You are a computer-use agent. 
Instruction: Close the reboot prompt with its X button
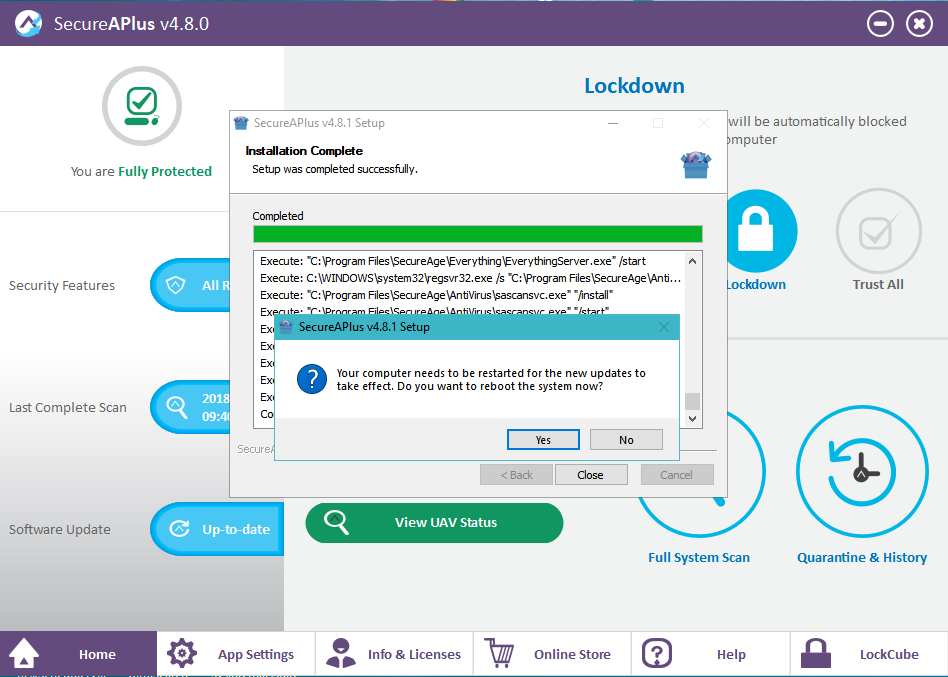(663, 327)
